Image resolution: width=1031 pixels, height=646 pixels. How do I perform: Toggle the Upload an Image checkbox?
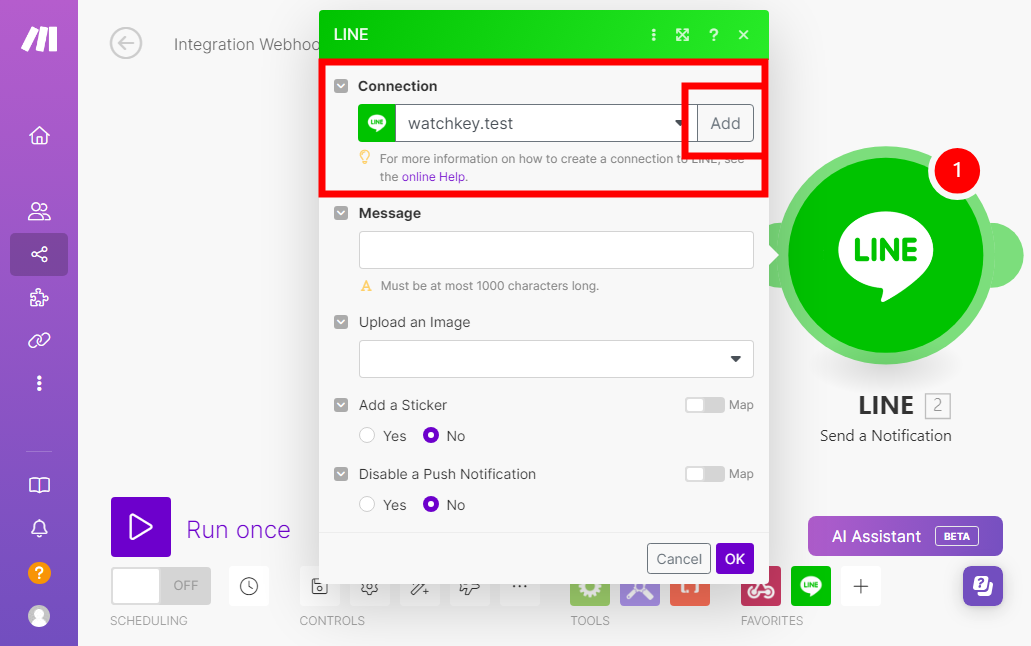341,322
